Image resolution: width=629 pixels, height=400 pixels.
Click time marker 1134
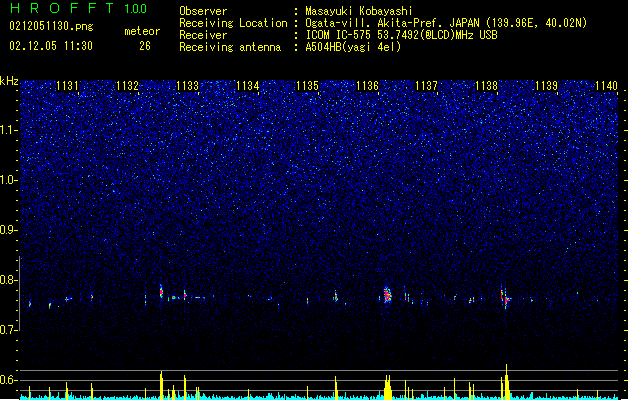[x=248, y=86]
